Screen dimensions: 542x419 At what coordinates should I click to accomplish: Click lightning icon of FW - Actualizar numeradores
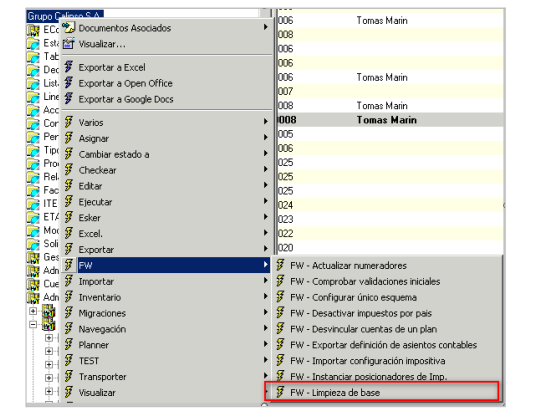(x=280, y=266)
